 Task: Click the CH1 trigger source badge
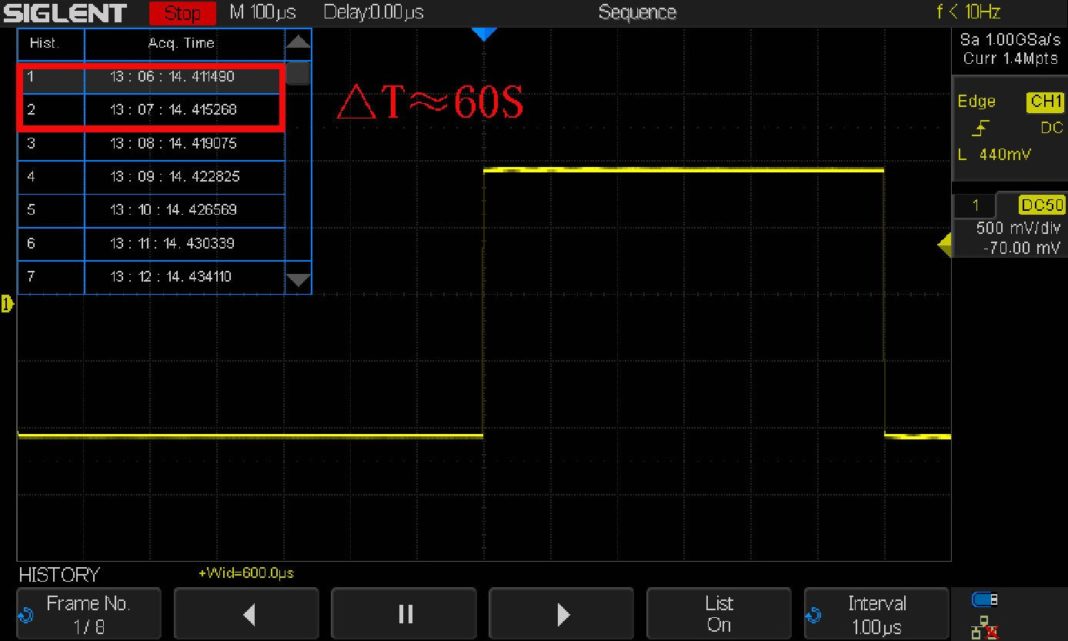click(x=1046, y=101)
